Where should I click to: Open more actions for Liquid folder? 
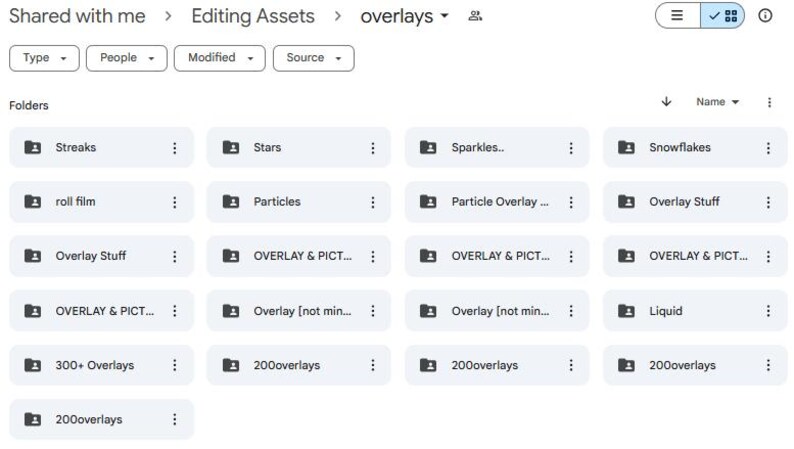pos(768,311)
